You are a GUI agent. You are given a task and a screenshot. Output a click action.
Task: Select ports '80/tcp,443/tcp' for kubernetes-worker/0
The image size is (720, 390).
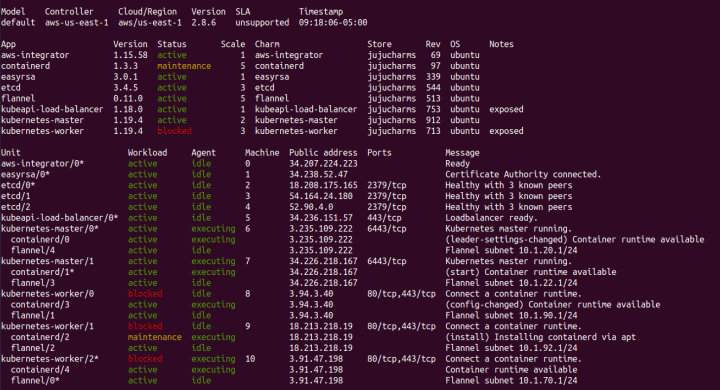(401, 294)
